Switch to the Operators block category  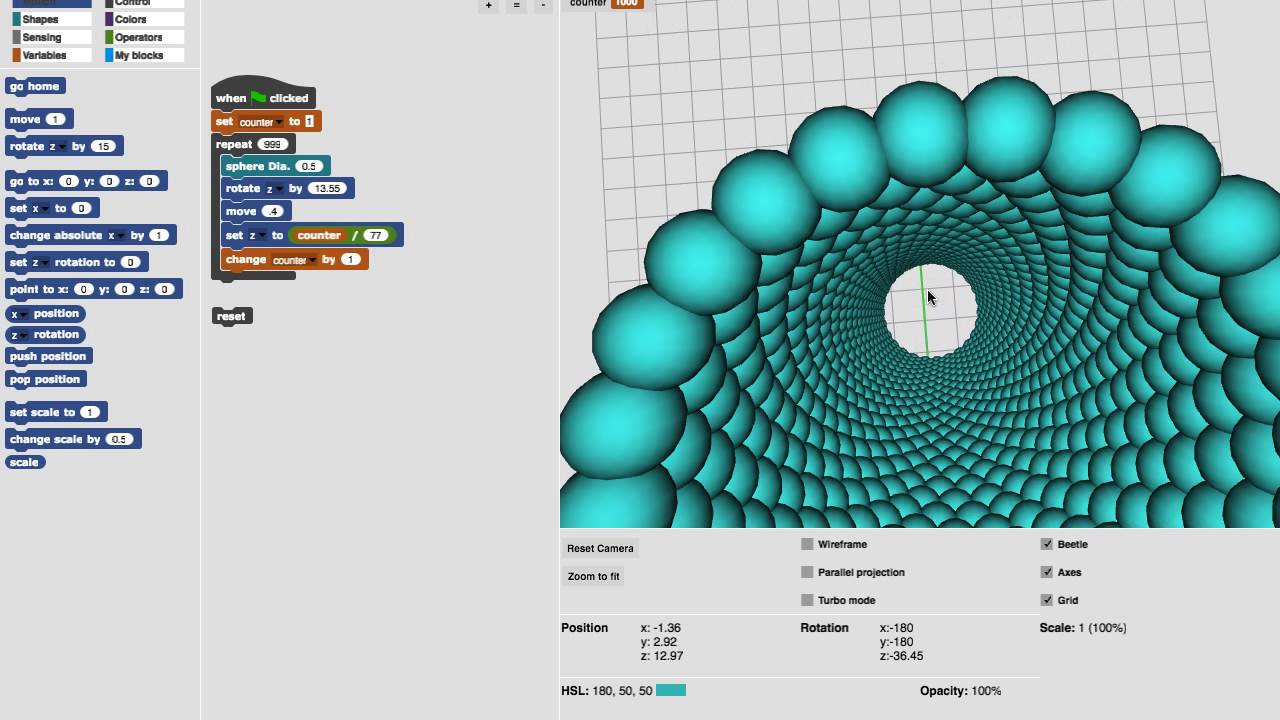(x=138, y=37)
